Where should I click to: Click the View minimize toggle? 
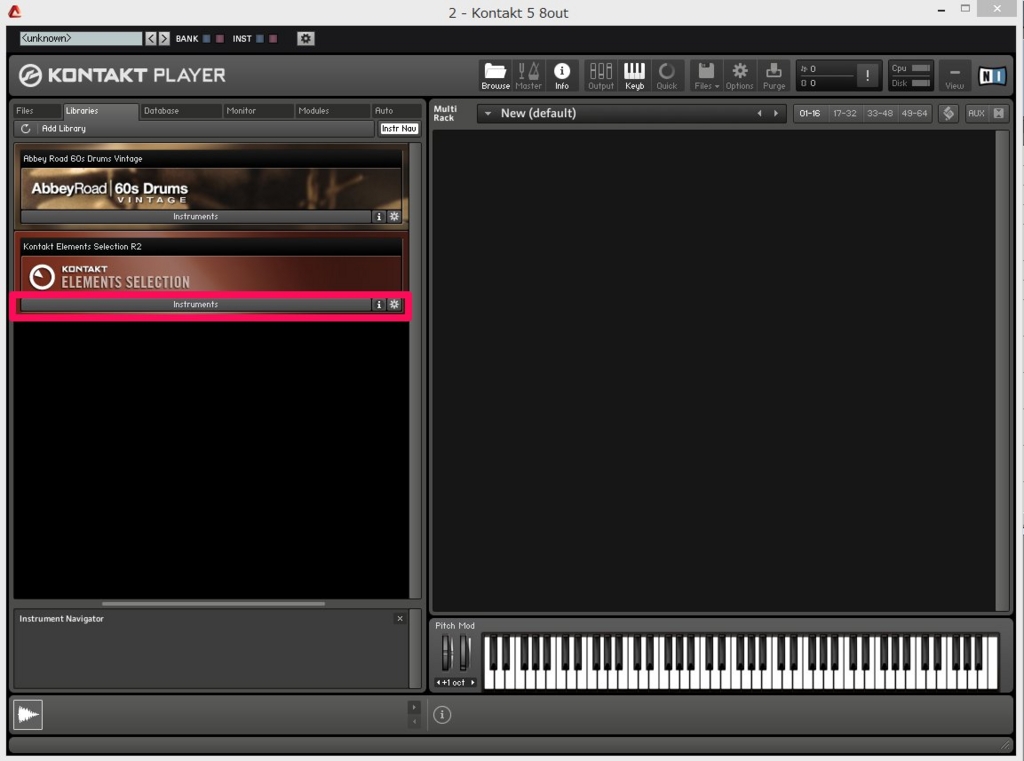pyautogui.click(x=954, y=76)
